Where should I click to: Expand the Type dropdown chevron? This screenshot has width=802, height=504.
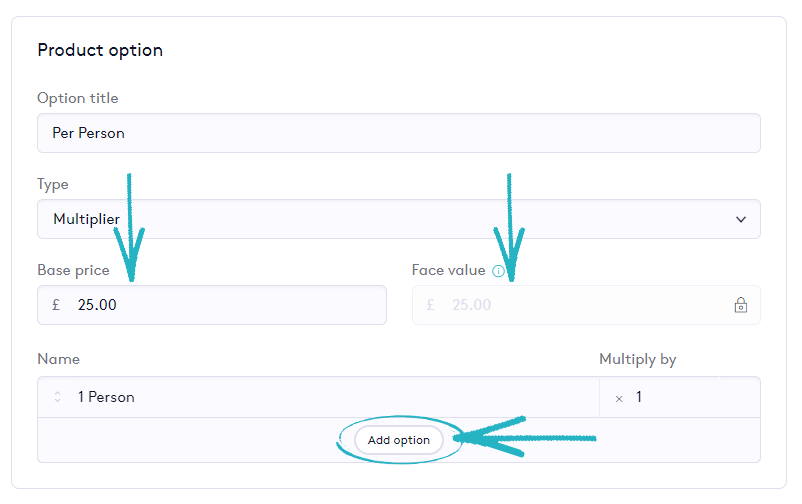point(740,219)
